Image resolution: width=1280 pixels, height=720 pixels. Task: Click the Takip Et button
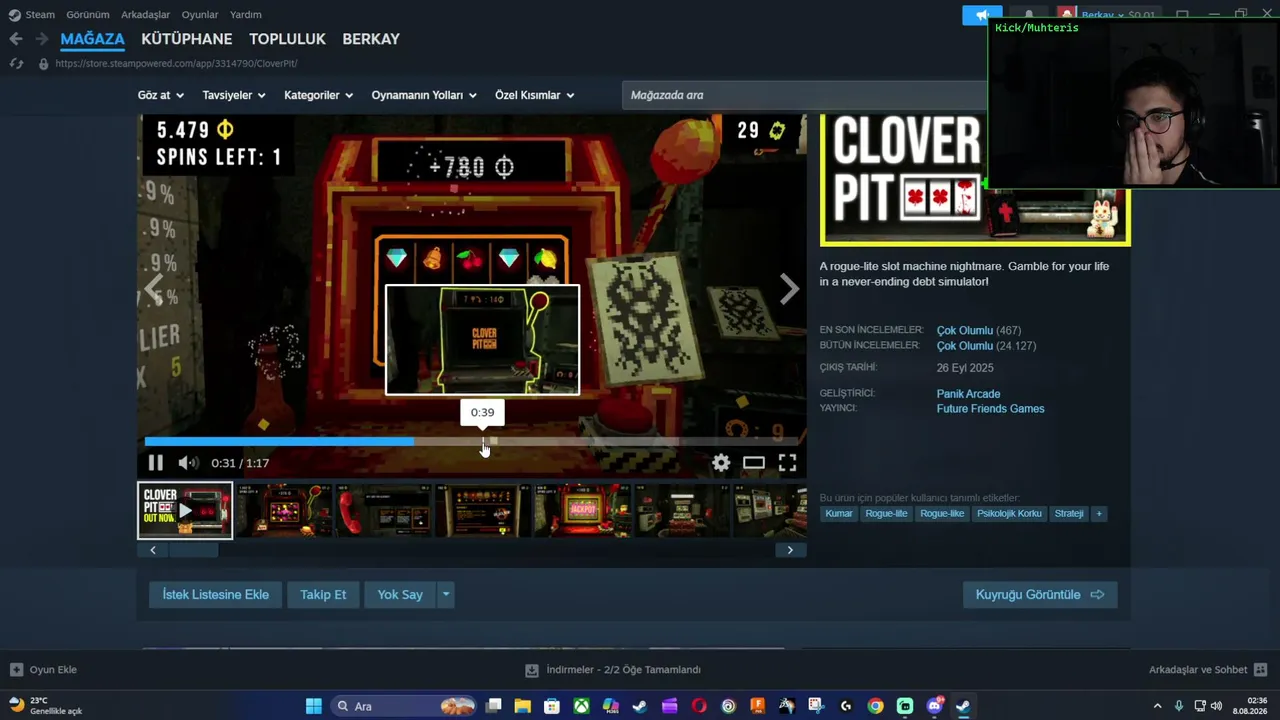click(323, 595)
